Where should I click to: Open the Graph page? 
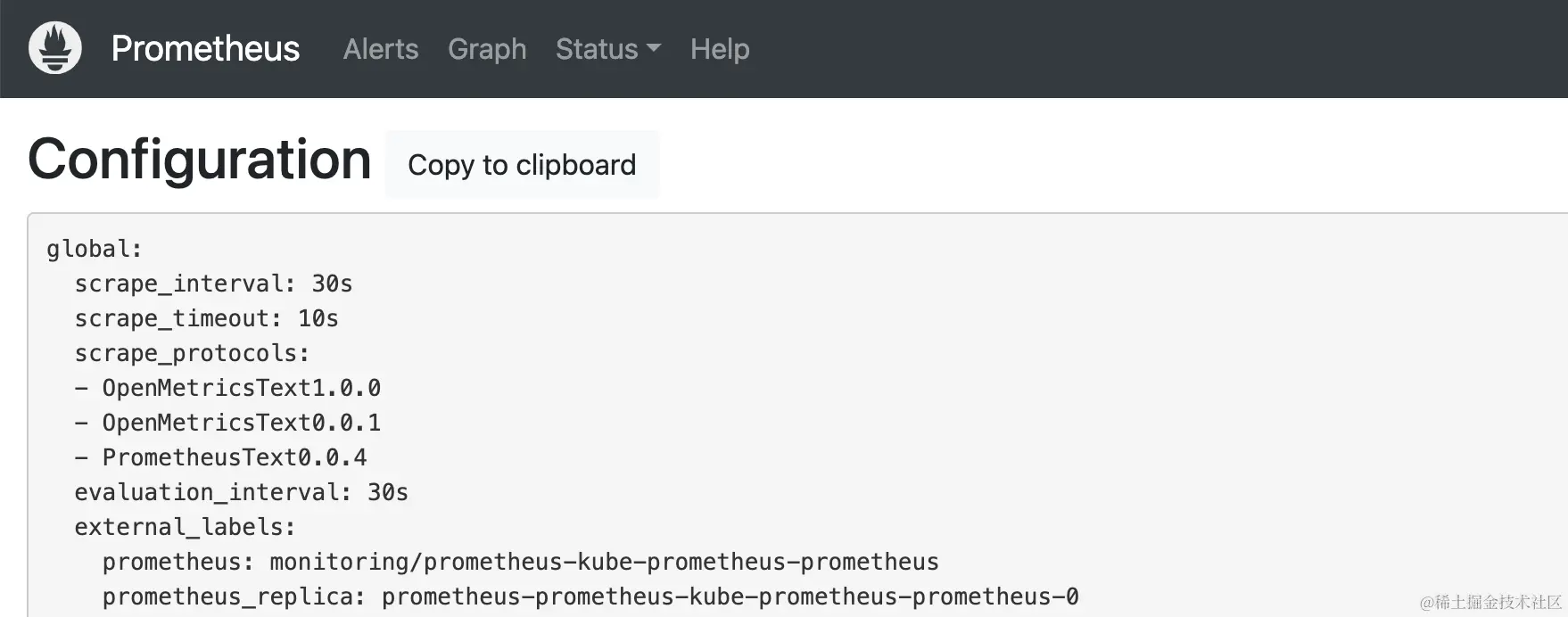pyautogui.click(x=487, y=49)
